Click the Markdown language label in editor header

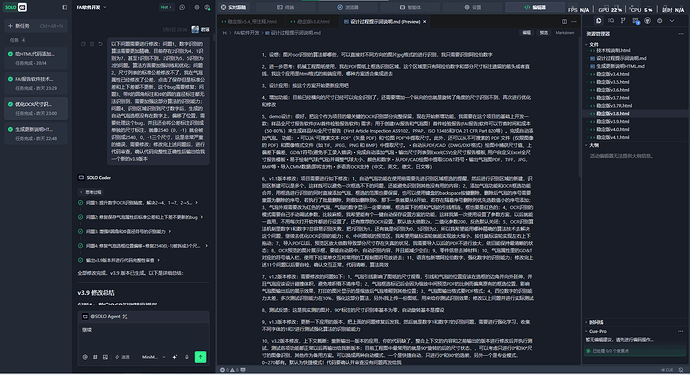point(565,33)
